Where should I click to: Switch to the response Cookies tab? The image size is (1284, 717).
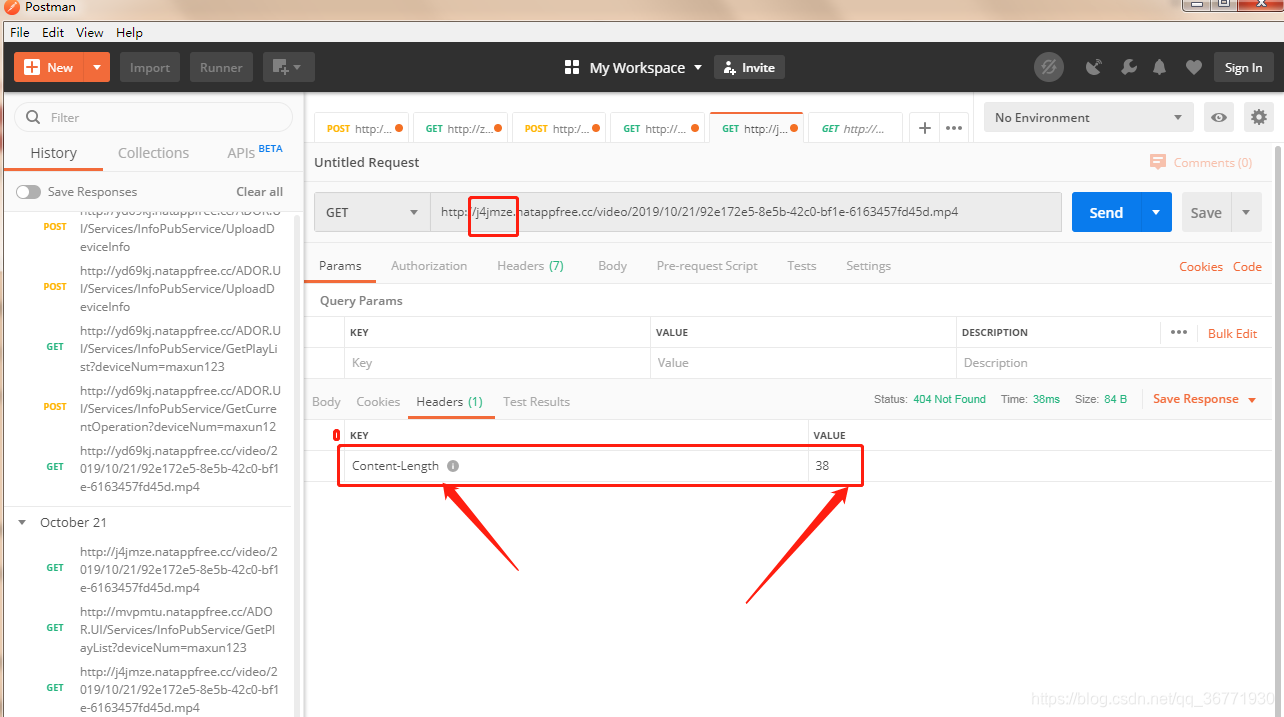[378, 401]
